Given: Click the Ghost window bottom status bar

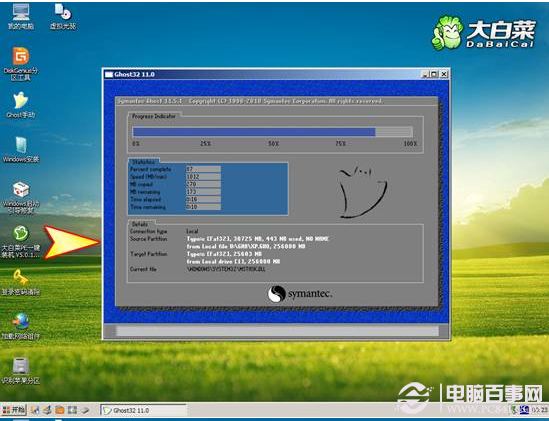Looking at the screenshot, I should pyautogui.click(x=277, y=331).
